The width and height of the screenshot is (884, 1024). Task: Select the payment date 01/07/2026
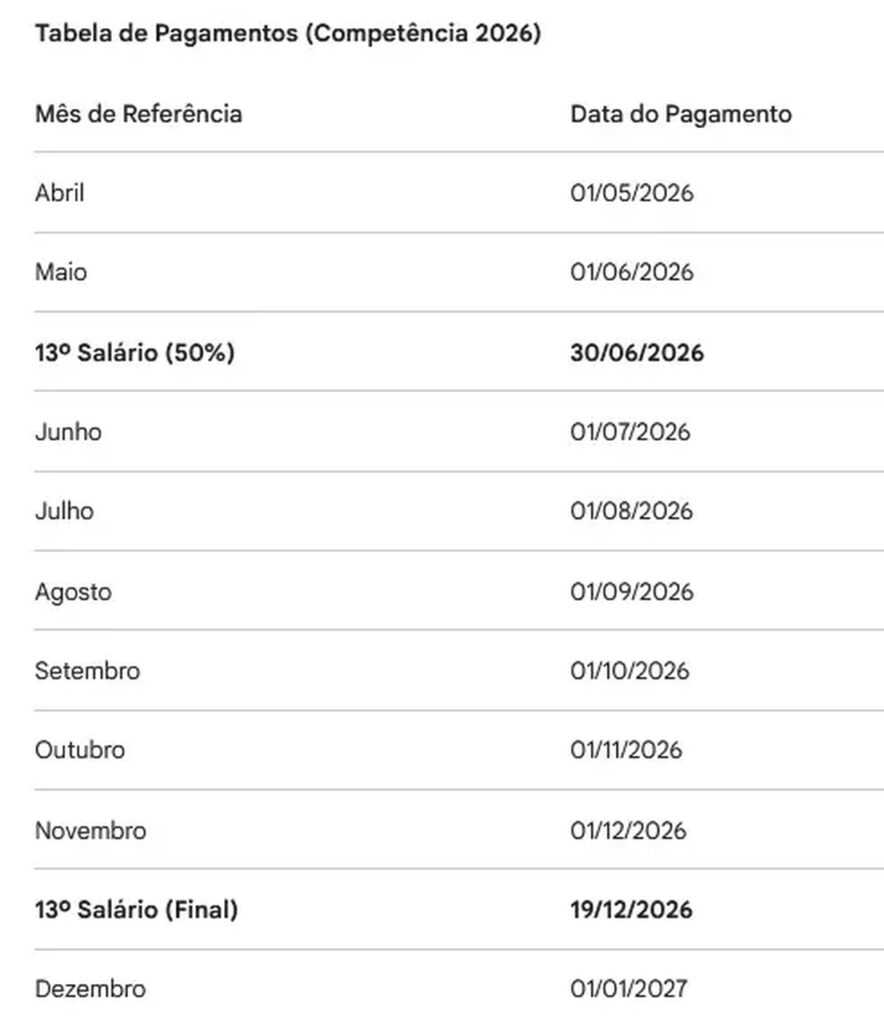point(630,432)
